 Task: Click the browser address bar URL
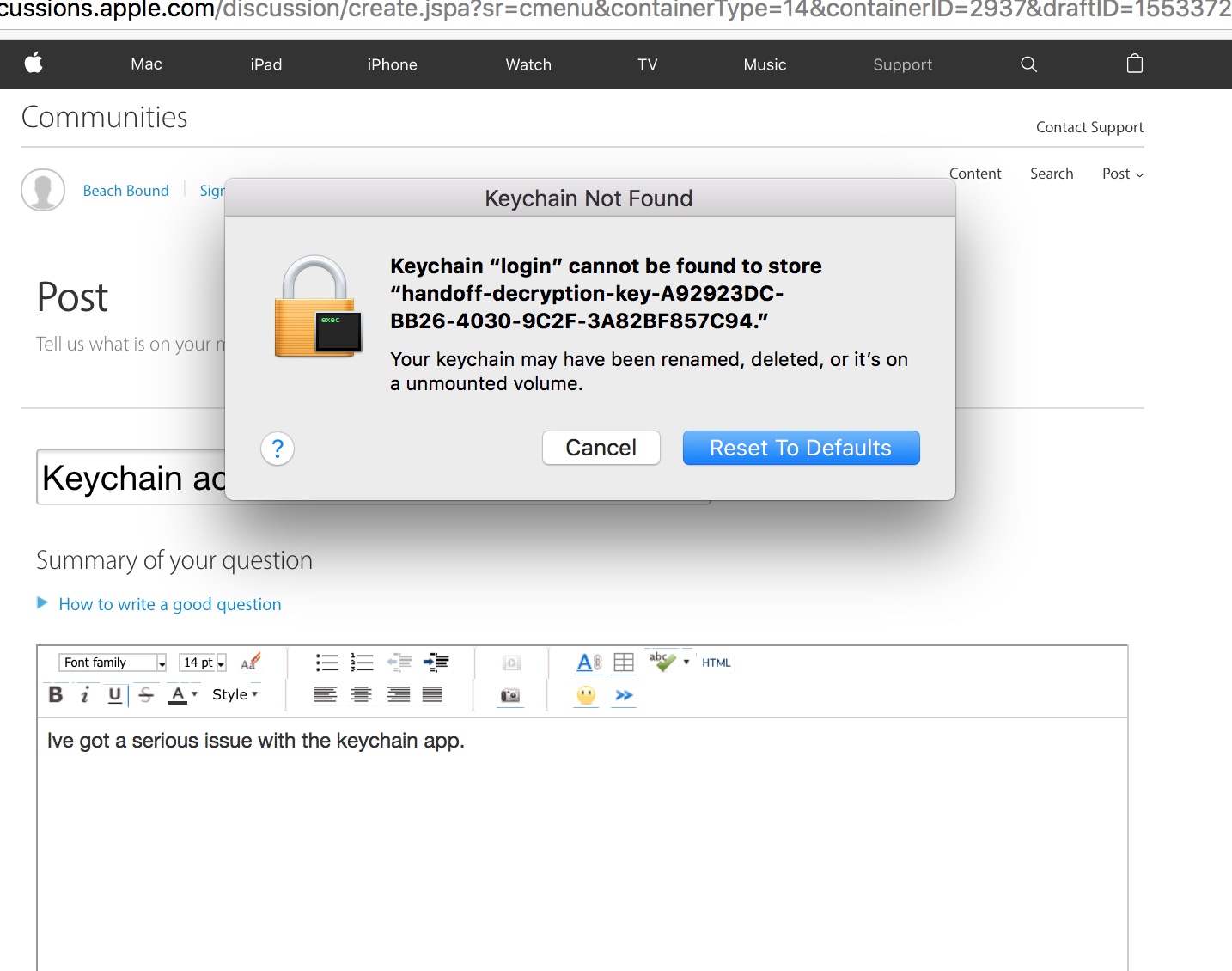(616, 10)
